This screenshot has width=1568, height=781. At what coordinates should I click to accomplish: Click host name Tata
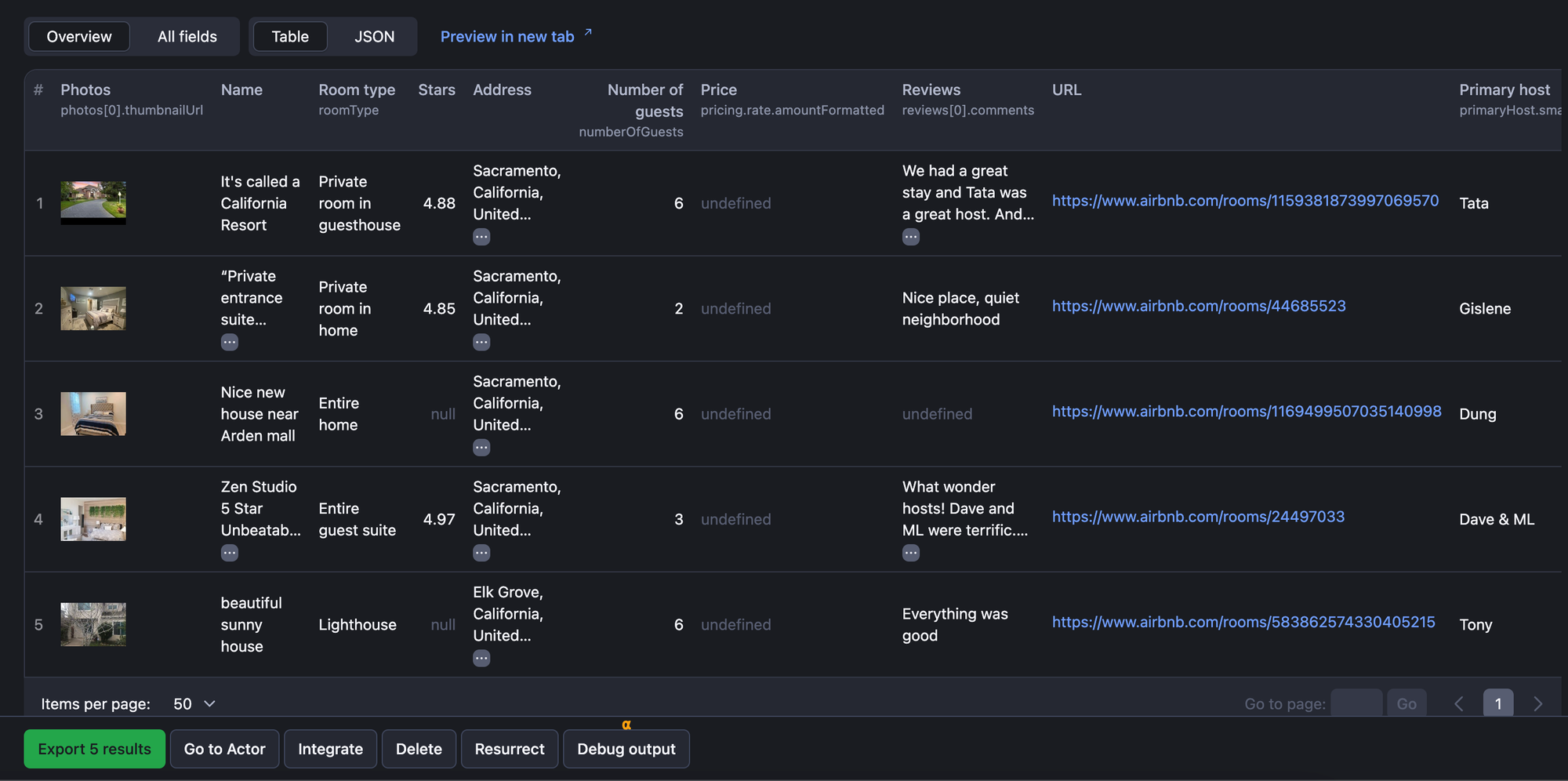pos(1474,203)
